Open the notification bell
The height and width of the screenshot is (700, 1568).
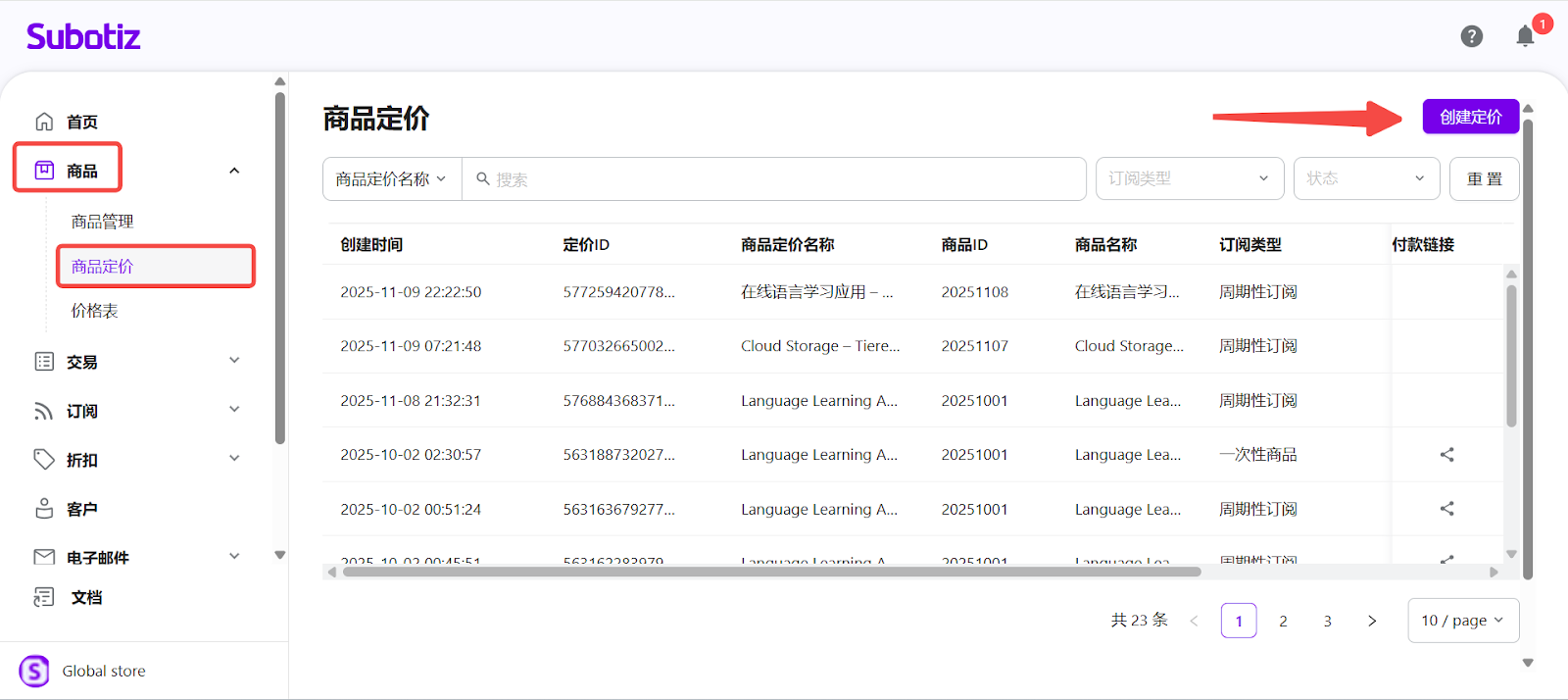1525,36
